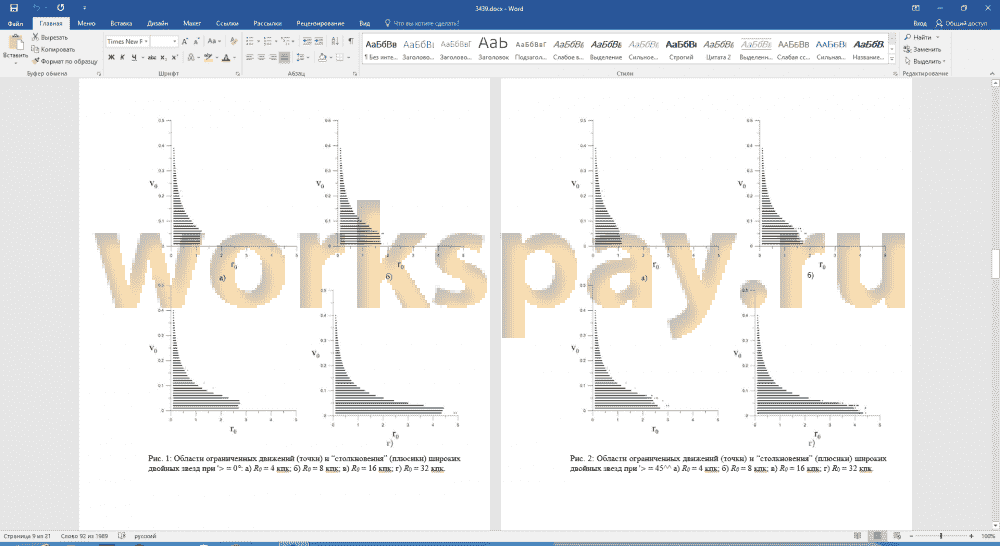Click Общий доступ to share

961,24
